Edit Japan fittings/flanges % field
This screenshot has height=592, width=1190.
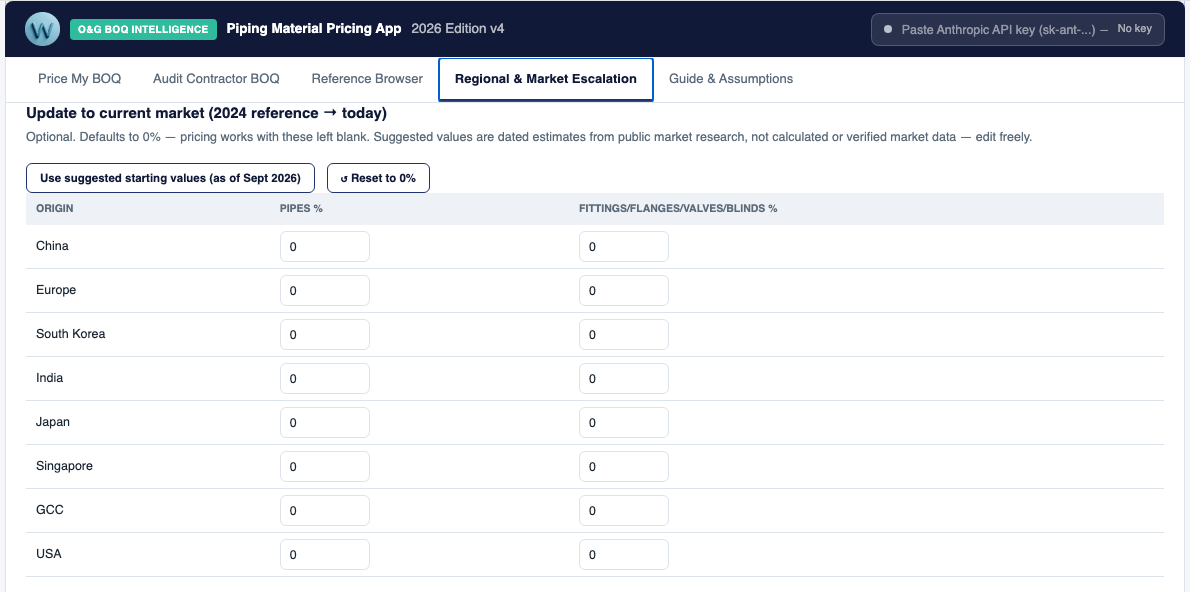(x=624, y=423)
